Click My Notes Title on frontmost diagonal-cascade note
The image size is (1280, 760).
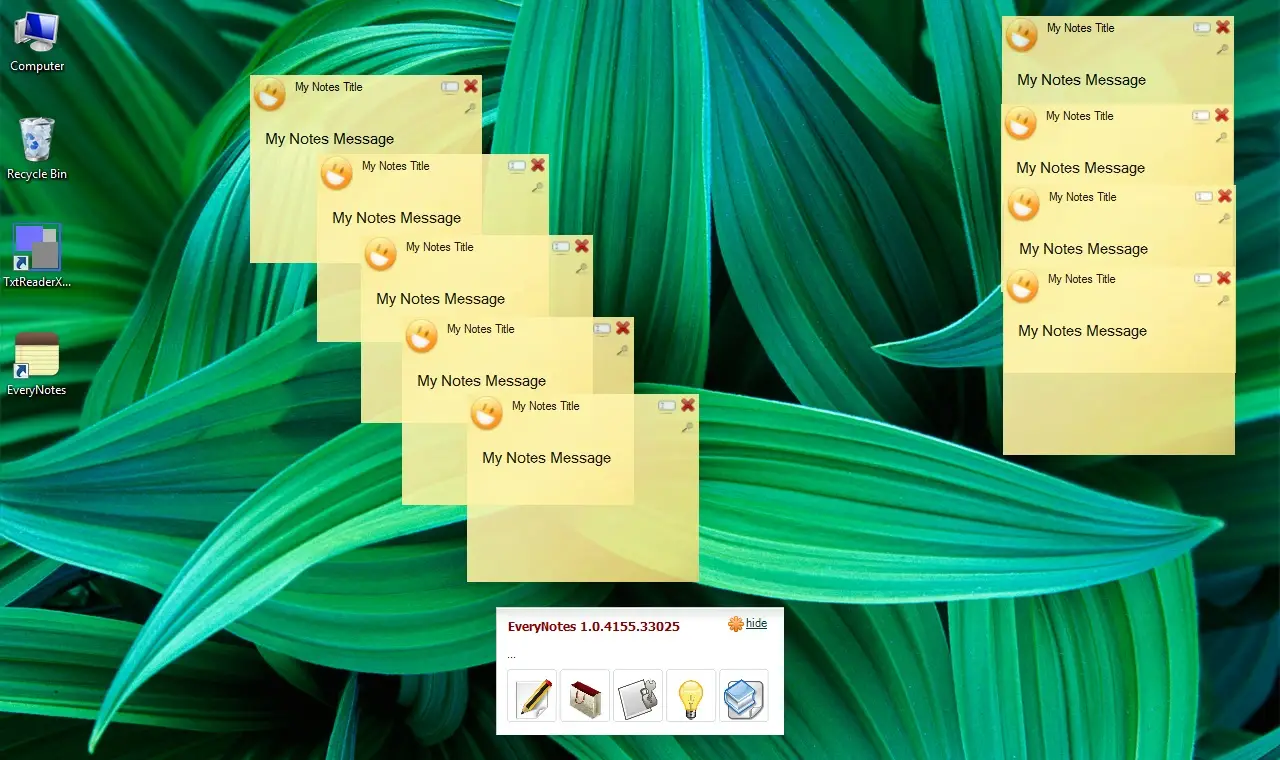pos(546,406)
